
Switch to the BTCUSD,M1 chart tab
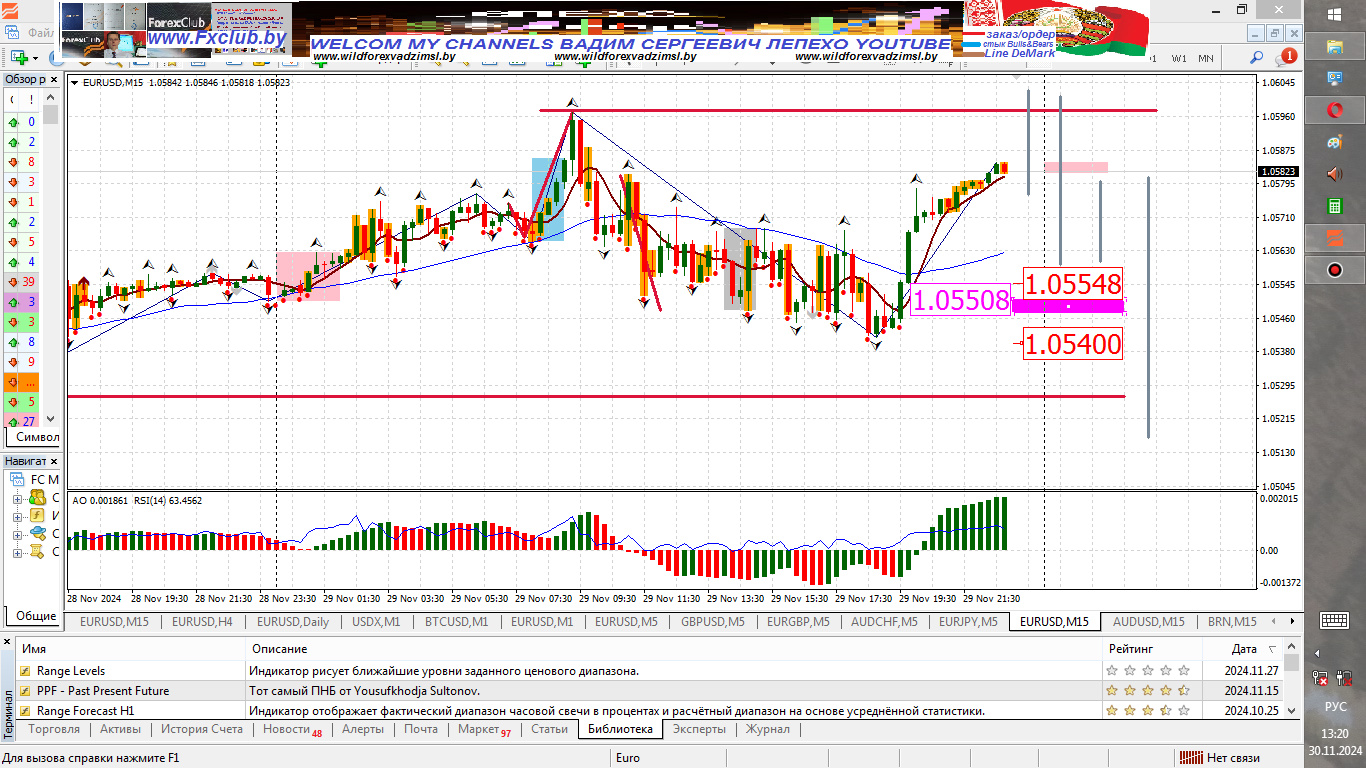click(456, 622)
